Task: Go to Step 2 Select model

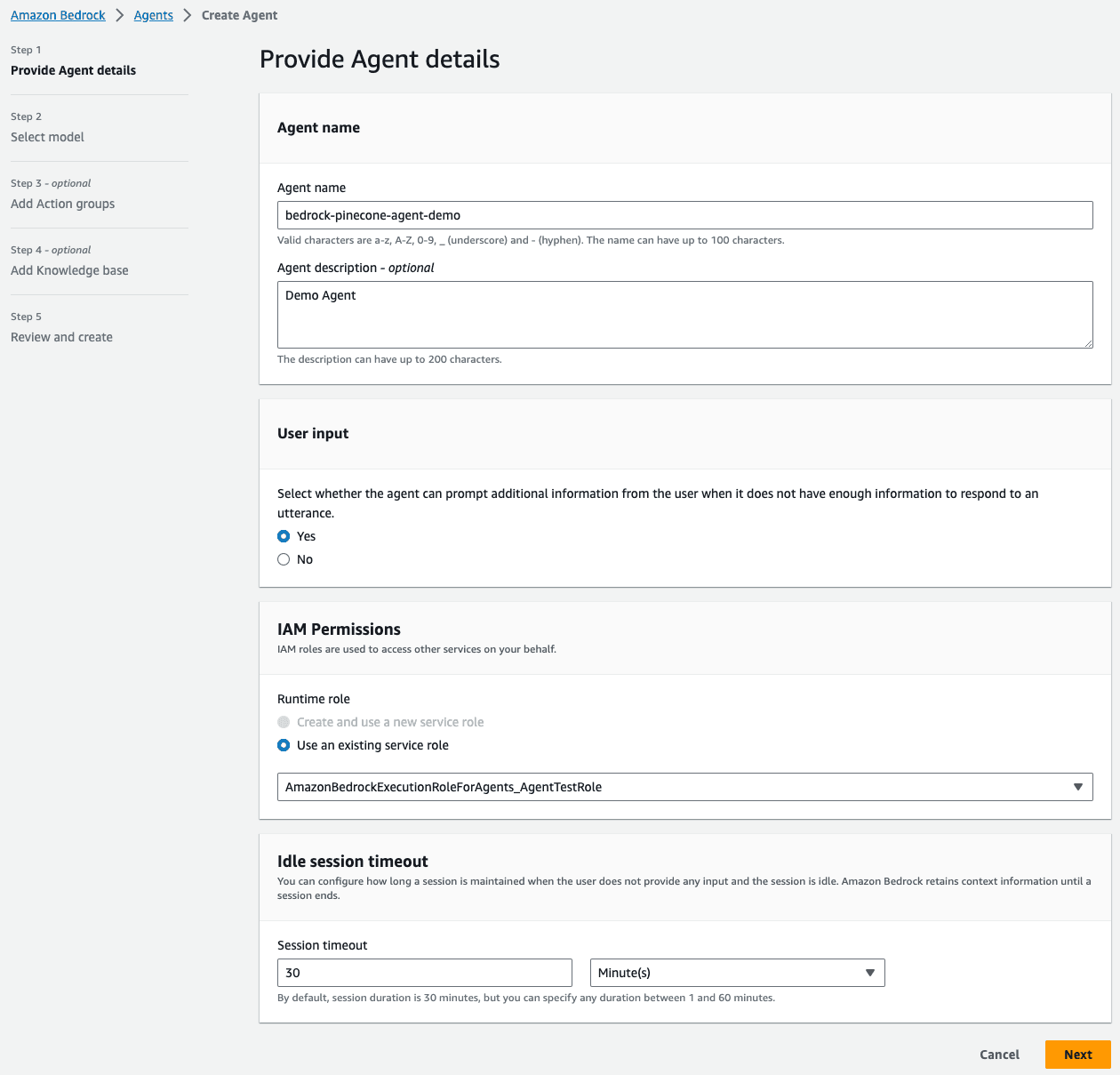Action: [48, 137]
